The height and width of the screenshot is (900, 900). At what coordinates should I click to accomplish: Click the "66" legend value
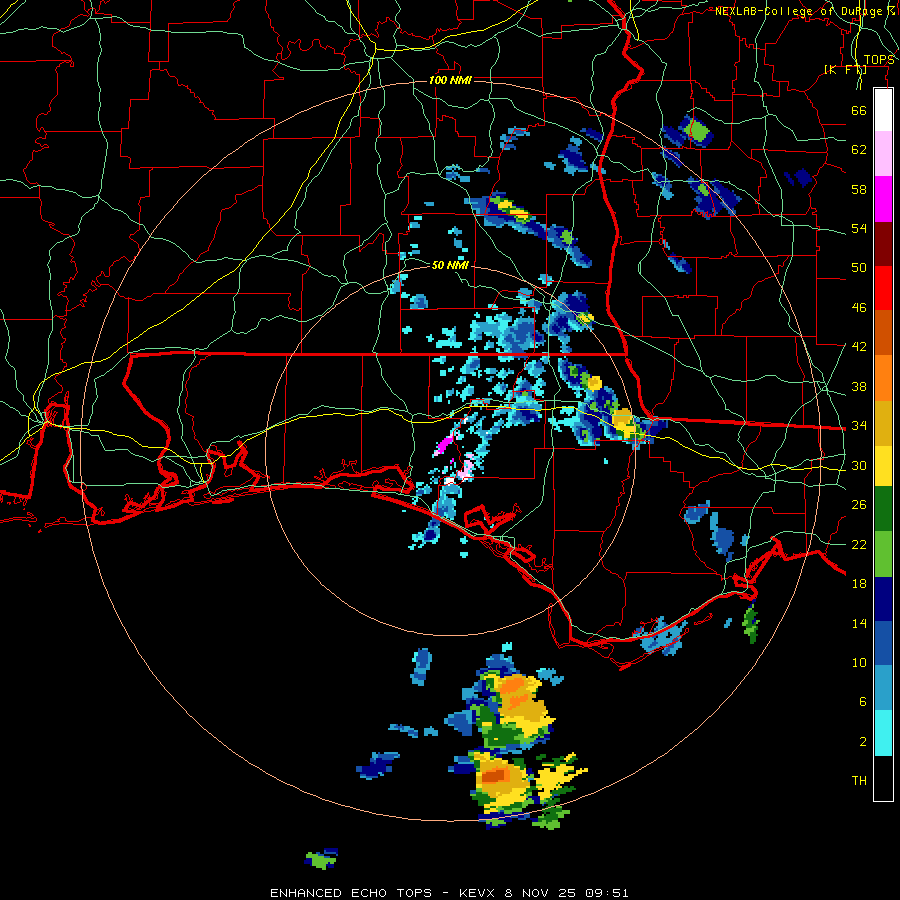[x=859, y=110]
